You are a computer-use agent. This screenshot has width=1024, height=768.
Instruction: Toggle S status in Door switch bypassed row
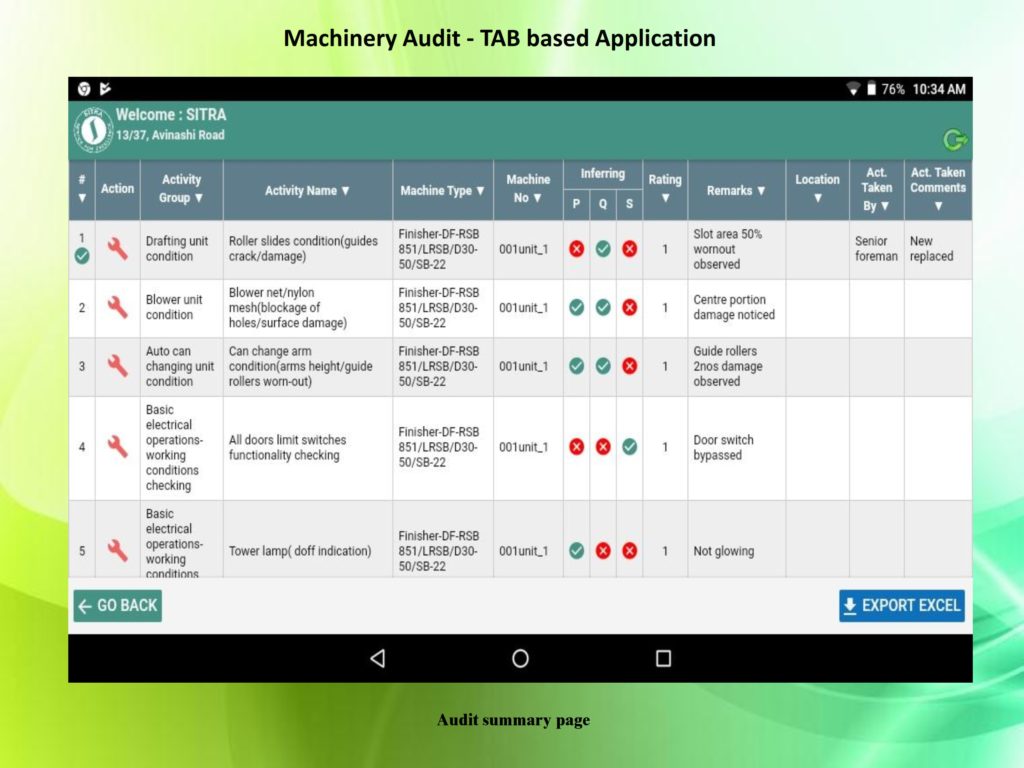[630, 447]
